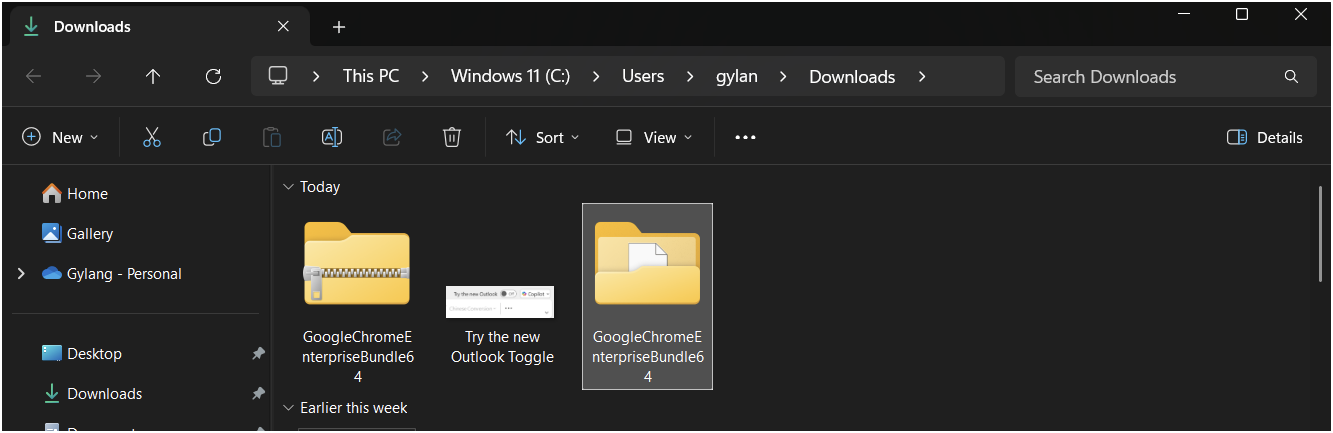
Task: Open Gylang - Personal in navigation pane
Action: (x=112, y=273)
